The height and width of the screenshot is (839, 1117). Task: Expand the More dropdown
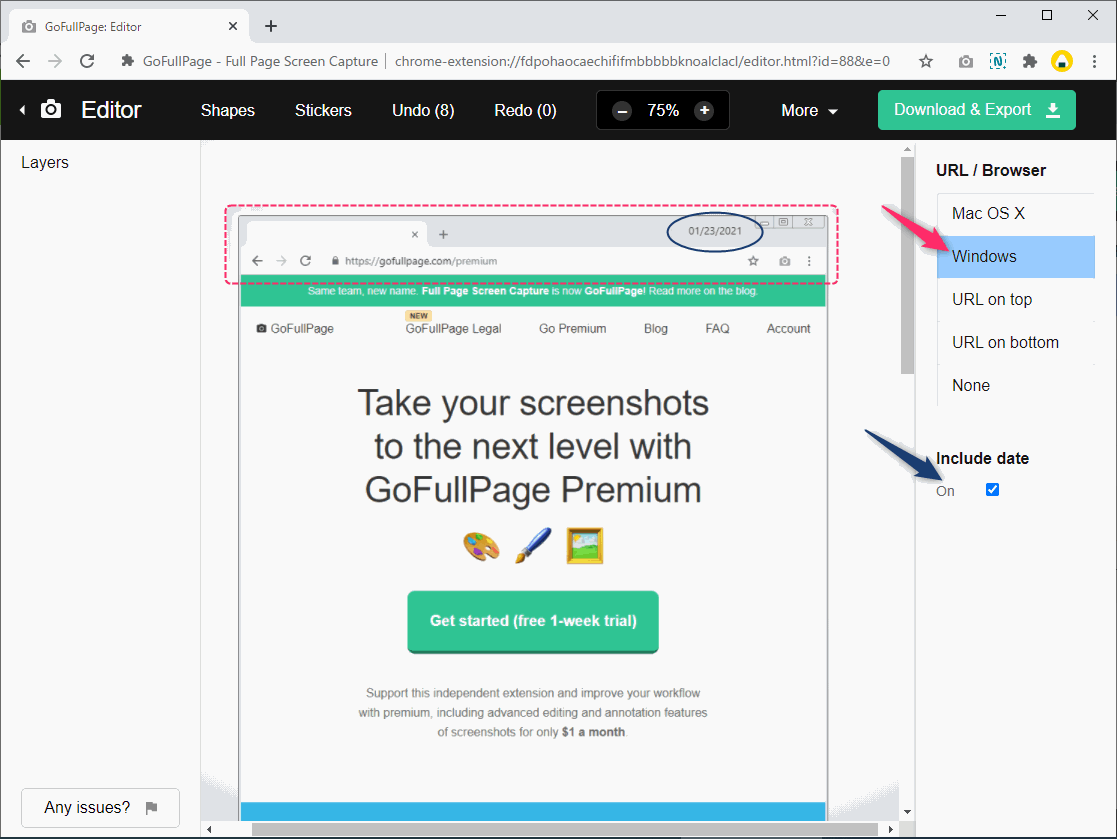point(809,110)
